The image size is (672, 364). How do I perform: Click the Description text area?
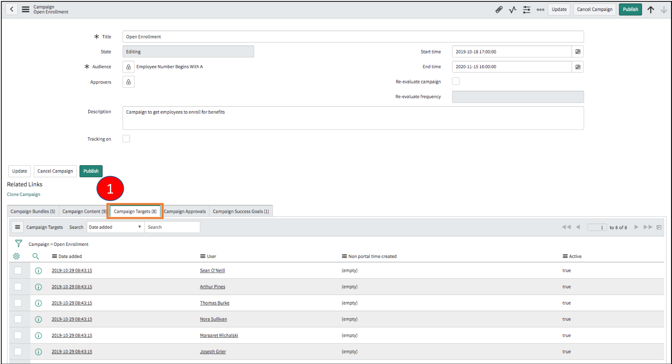pos(353,118)
